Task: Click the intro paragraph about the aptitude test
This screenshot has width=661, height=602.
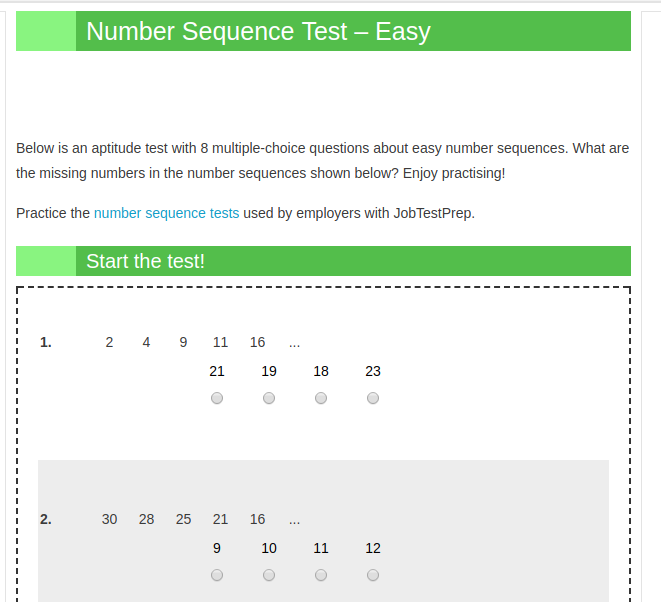Action: 322,161
